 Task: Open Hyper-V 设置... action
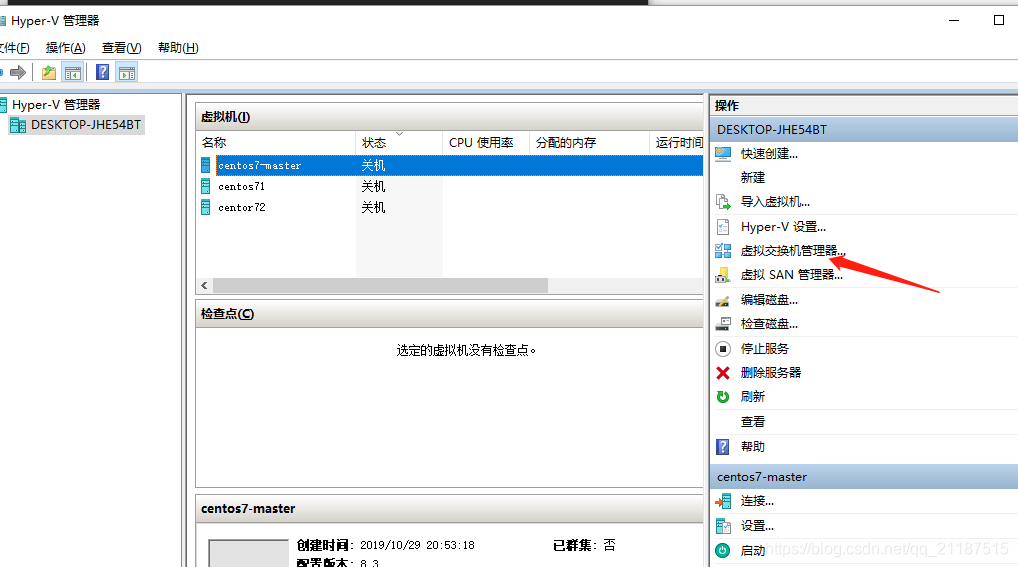click(x=783, y=227)
